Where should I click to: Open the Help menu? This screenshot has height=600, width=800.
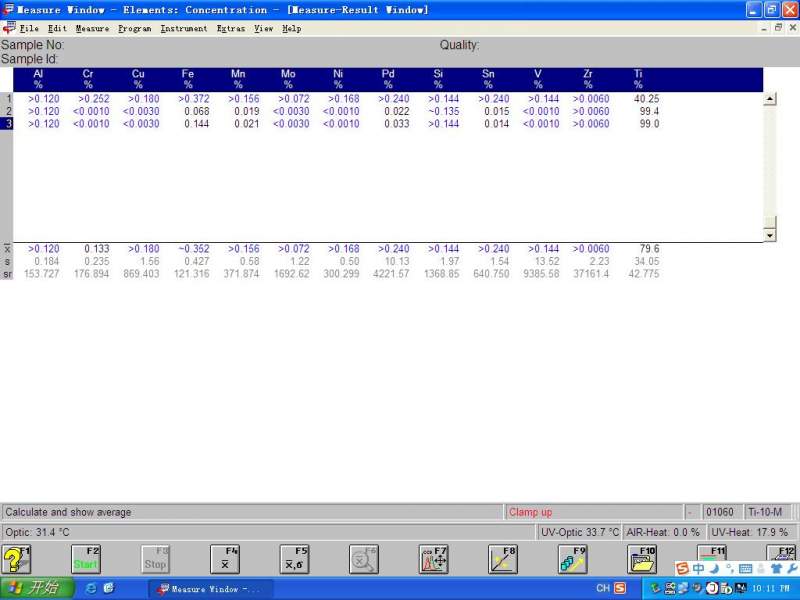click(291, 29)
